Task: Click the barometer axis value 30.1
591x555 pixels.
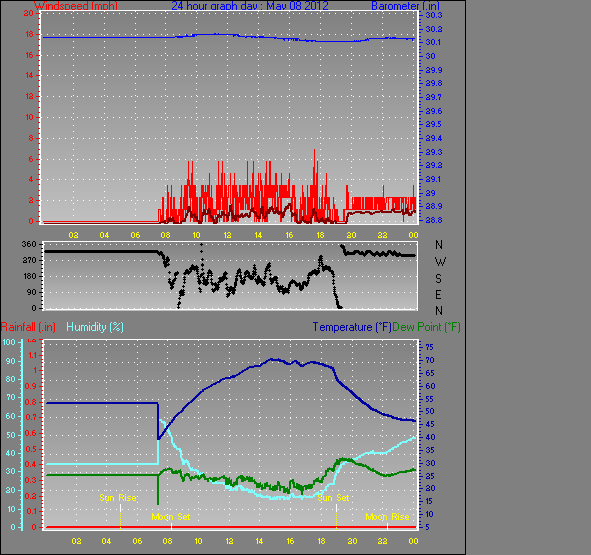Action: point(433,42)
